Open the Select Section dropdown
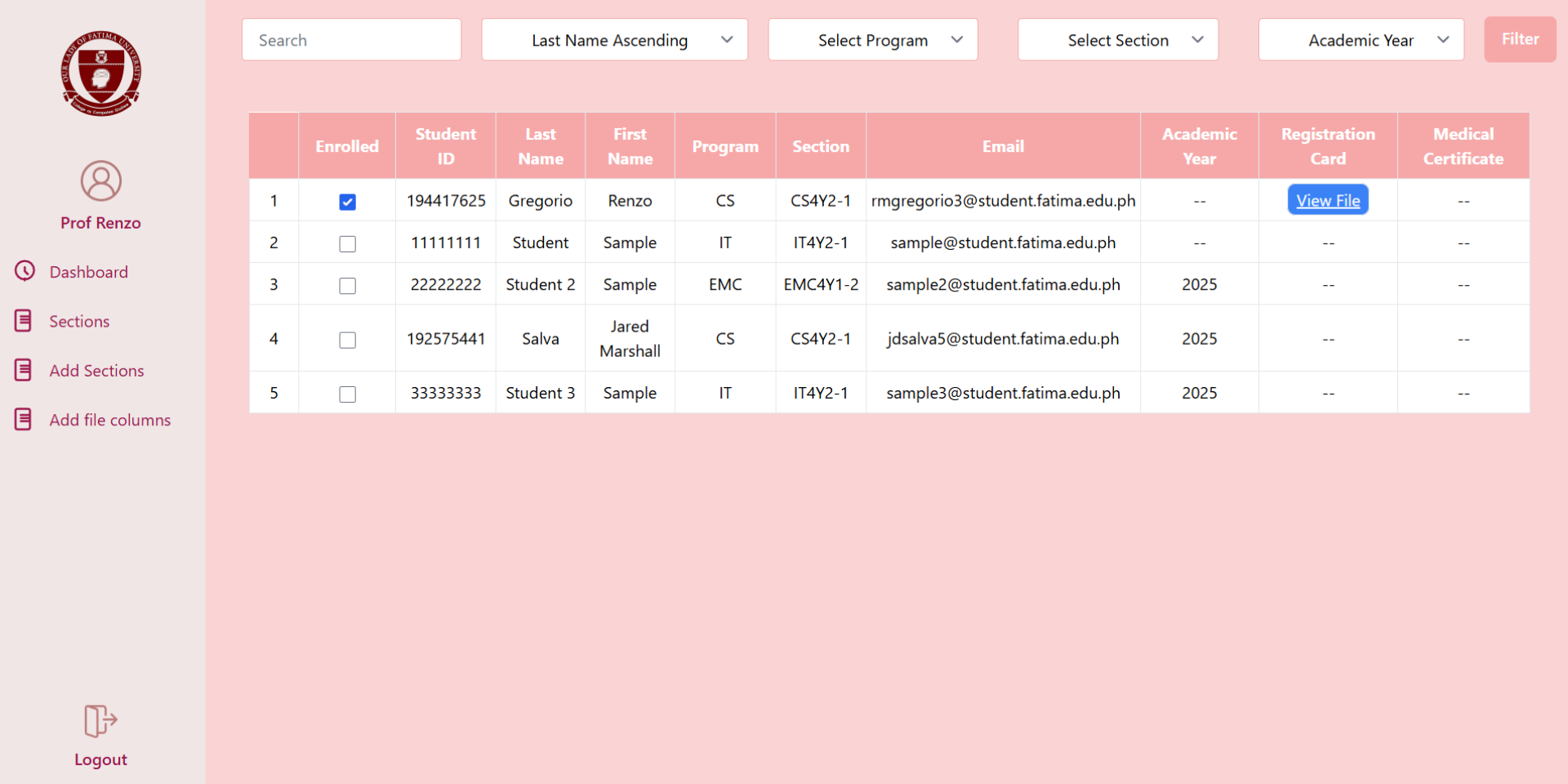Screen dimensions: 1568x784 (x=1117, y=40)
